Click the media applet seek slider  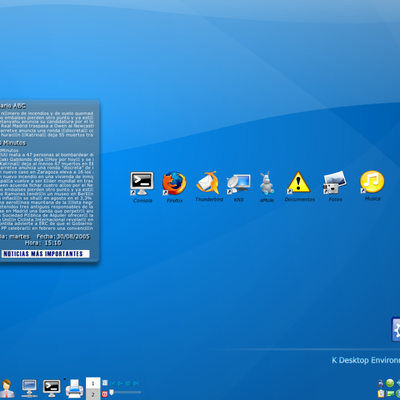click(x=125, y=392)
